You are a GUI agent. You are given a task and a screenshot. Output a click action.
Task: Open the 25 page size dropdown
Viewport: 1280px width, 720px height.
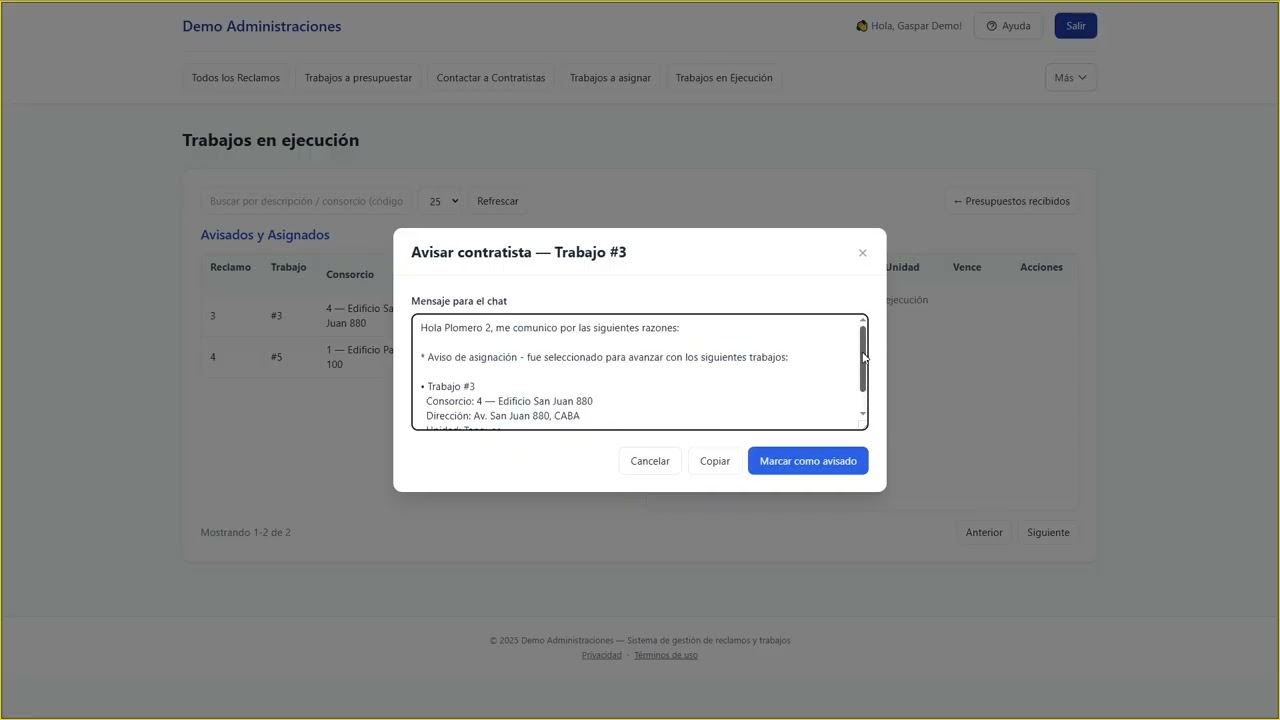tap(442, 201)
